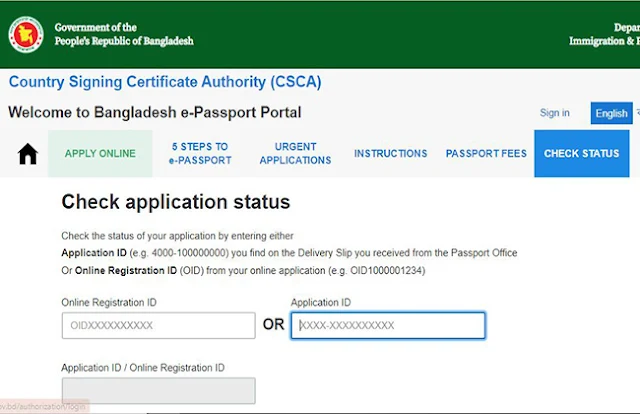Click the Country Signing Certificate Authority (CSCA) link
This screenshot has height=414, width=640.
(165, 82)
